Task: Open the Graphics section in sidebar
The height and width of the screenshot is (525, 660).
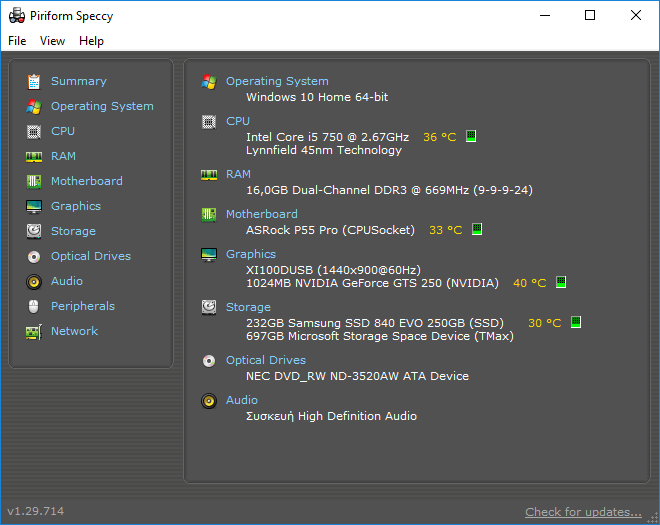Action: pos(76,206)
